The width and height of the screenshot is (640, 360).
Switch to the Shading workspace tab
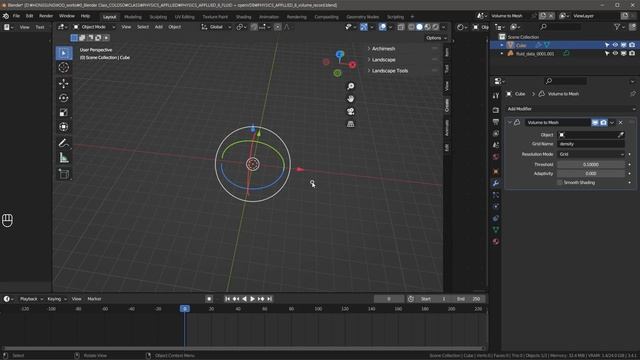point(243,17)
